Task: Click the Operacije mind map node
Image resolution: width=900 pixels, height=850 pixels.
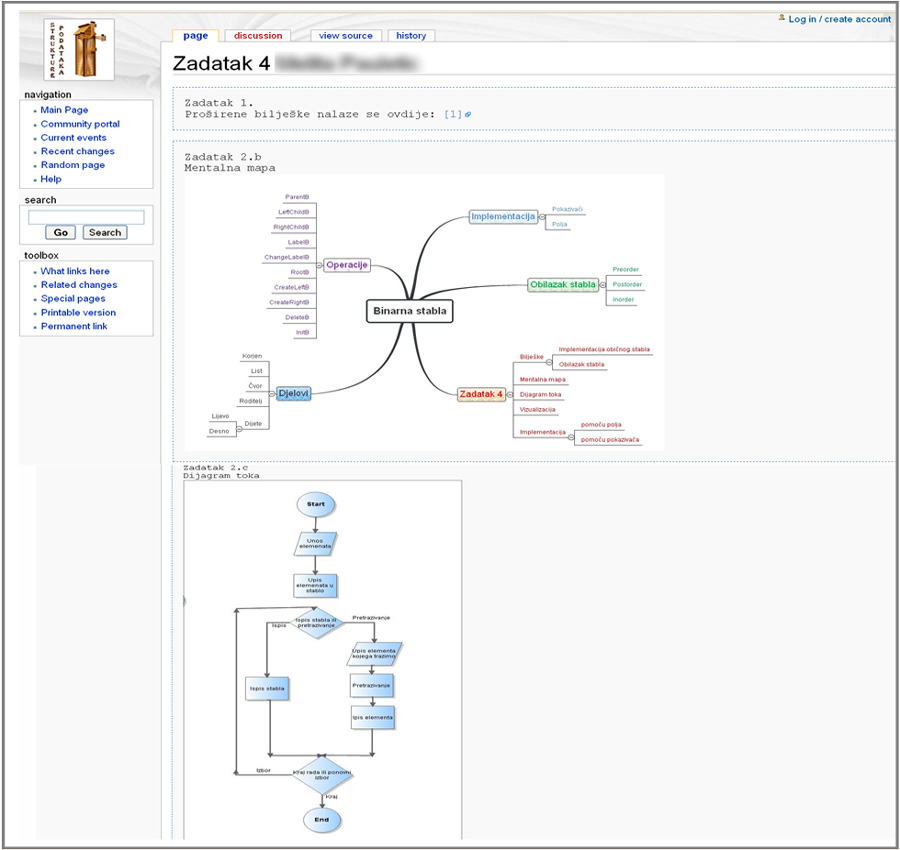Action: 347,265
